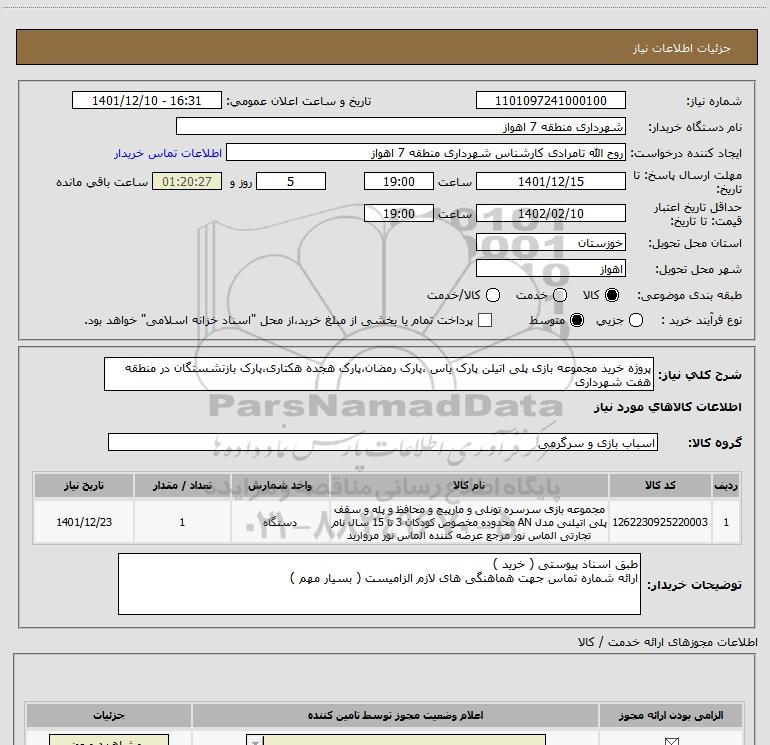Viewport: 770px width, 745px height.
Task: Open the اطلاعات تماس خریدار link
Action: pos(168,153)
